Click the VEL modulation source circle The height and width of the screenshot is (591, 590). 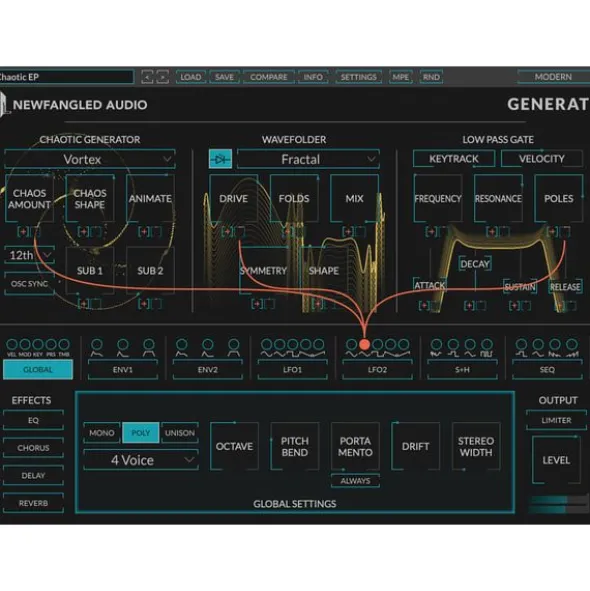coord(12,344)
